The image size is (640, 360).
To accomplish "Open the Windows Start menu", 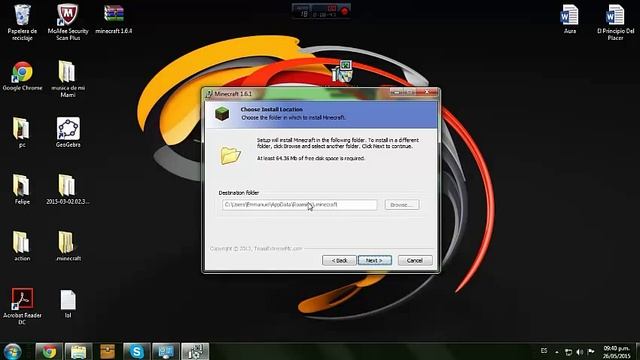I will tap(13, 351).
